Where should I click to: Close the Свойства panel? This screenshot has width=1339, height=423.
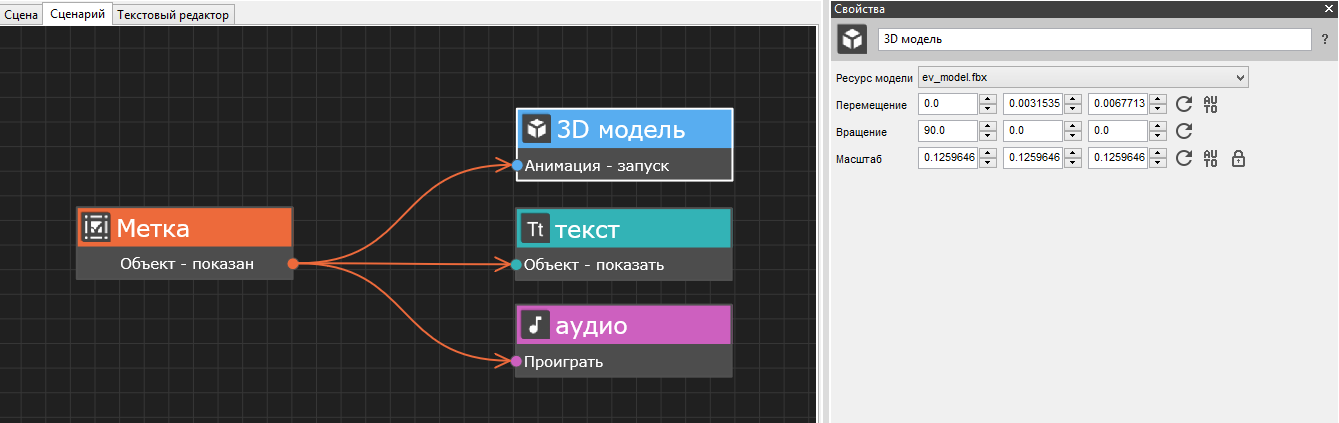(x=1329, y=8)
